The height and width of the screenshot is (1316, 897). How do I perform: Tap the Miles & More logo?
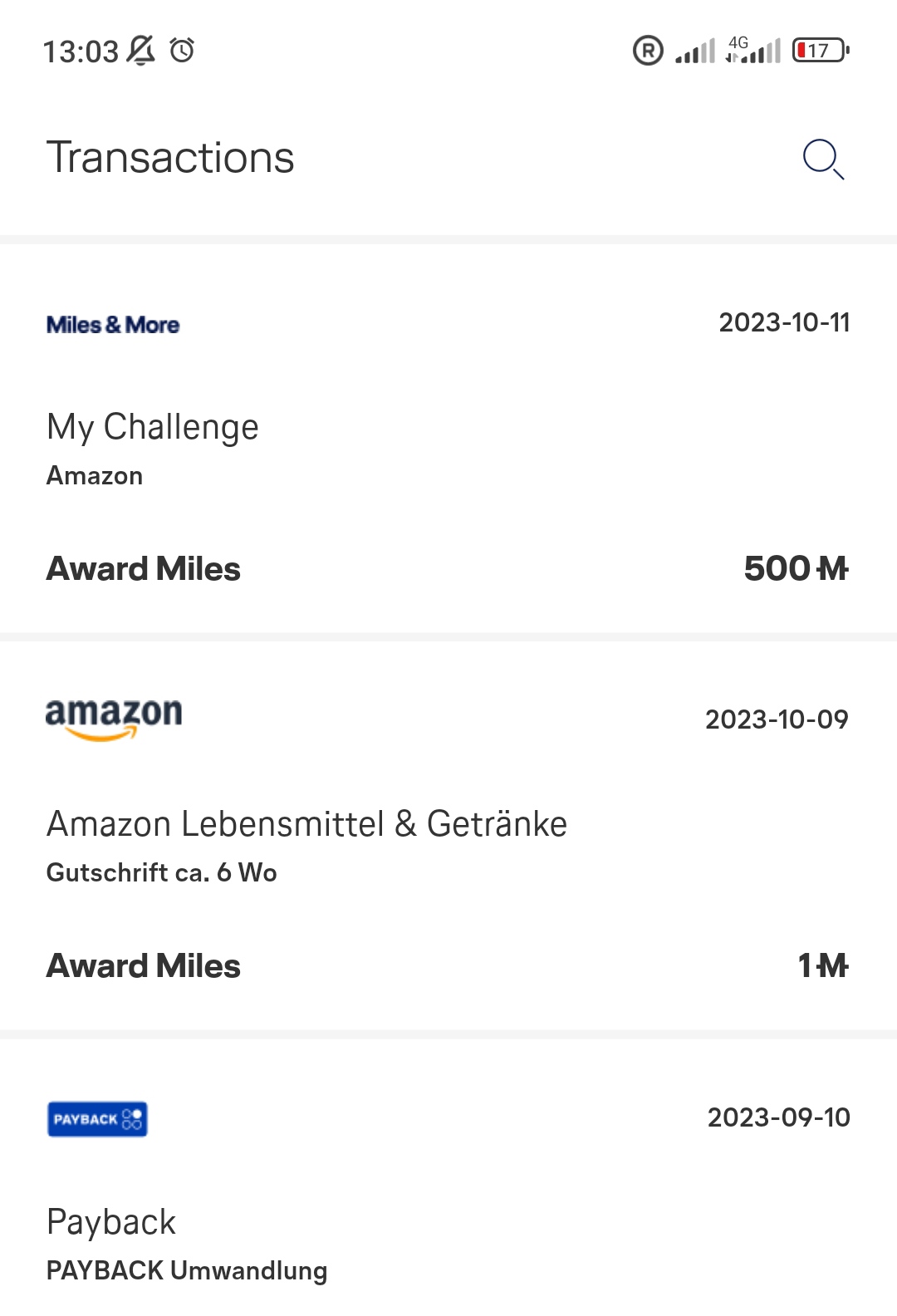click(x=113, y=325)
